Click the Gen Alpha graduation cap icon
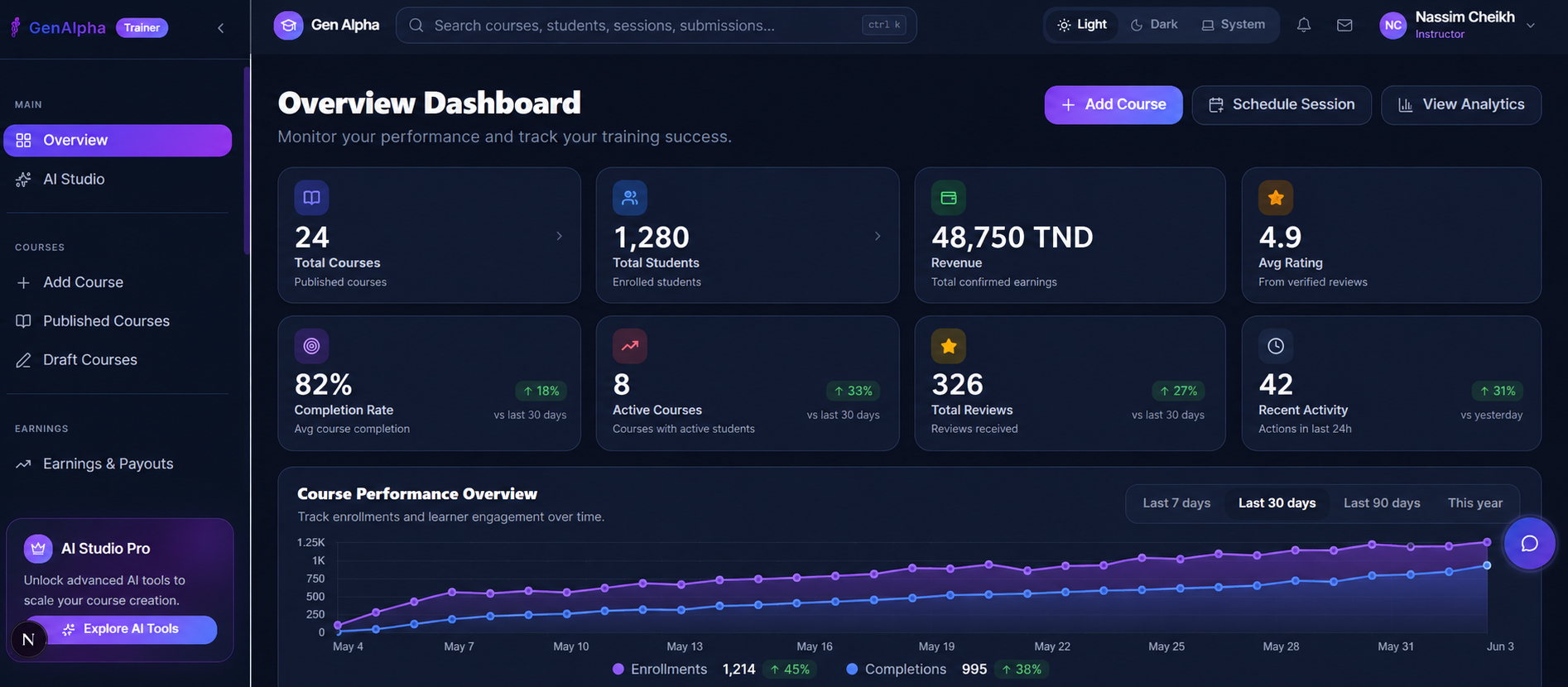1568x687 pixels. coord(288,26)
